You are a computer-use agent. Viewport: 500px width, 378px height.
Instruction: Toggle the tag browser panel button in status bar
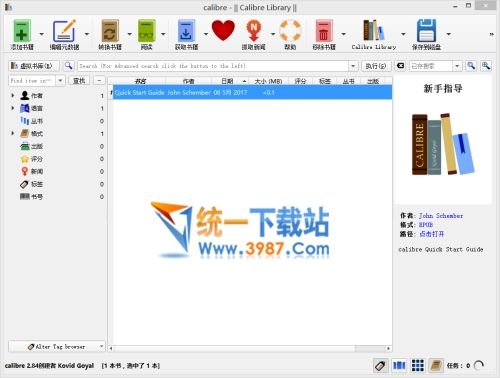click(380, 366)
